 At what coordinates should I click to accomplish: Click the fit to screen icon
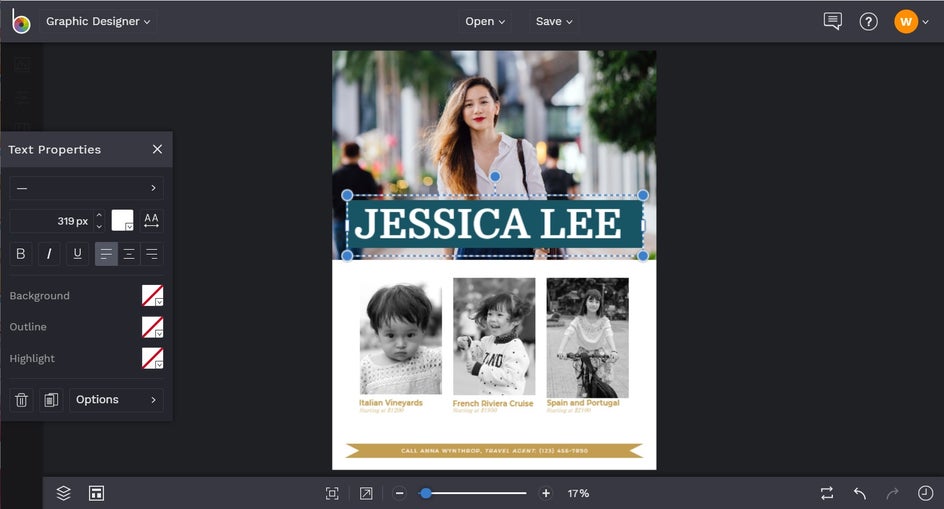click(332, 493)
